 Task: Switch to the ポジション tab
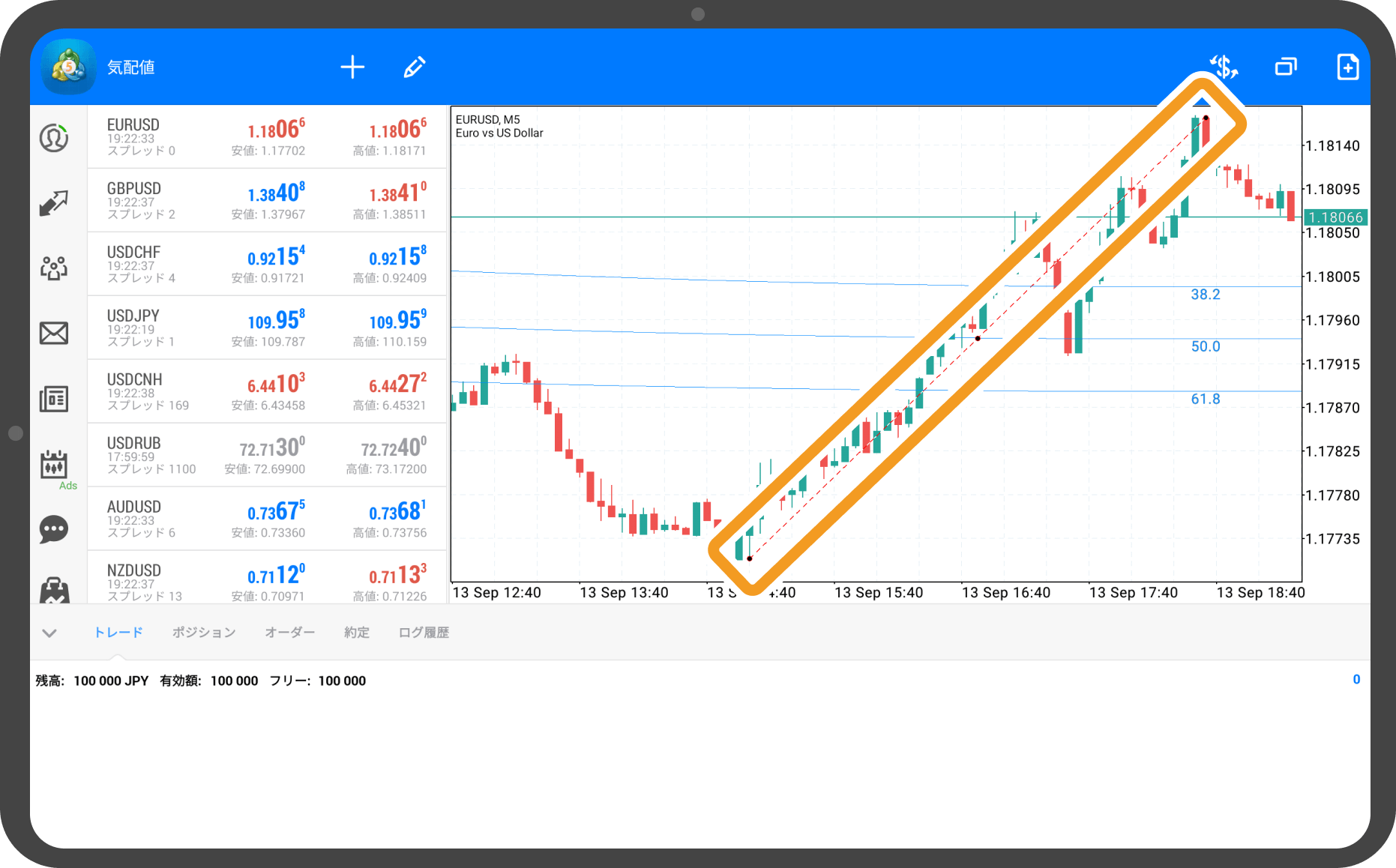point(204,633)
